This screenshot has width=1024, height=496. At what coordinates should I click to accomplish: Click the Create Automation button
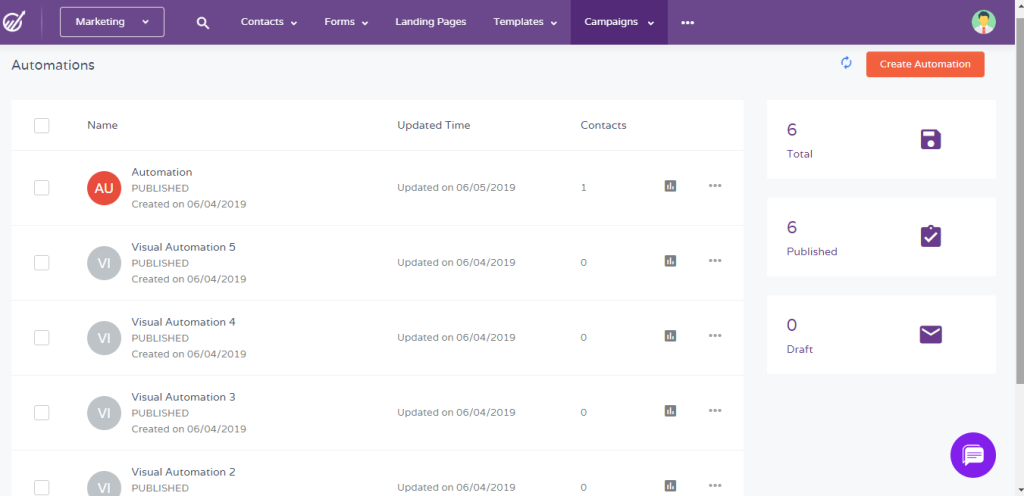click(925, 64)
